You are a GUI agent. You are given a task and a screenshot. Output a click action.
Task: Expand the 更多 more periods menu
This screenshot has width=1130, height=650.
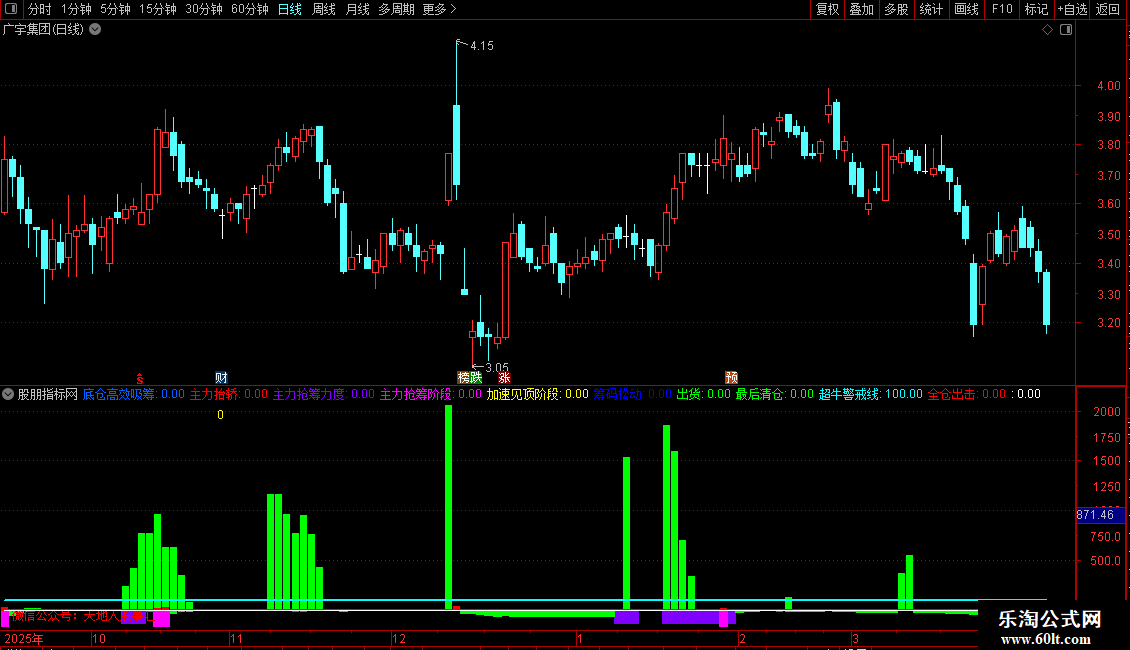(x=439, y=9)
